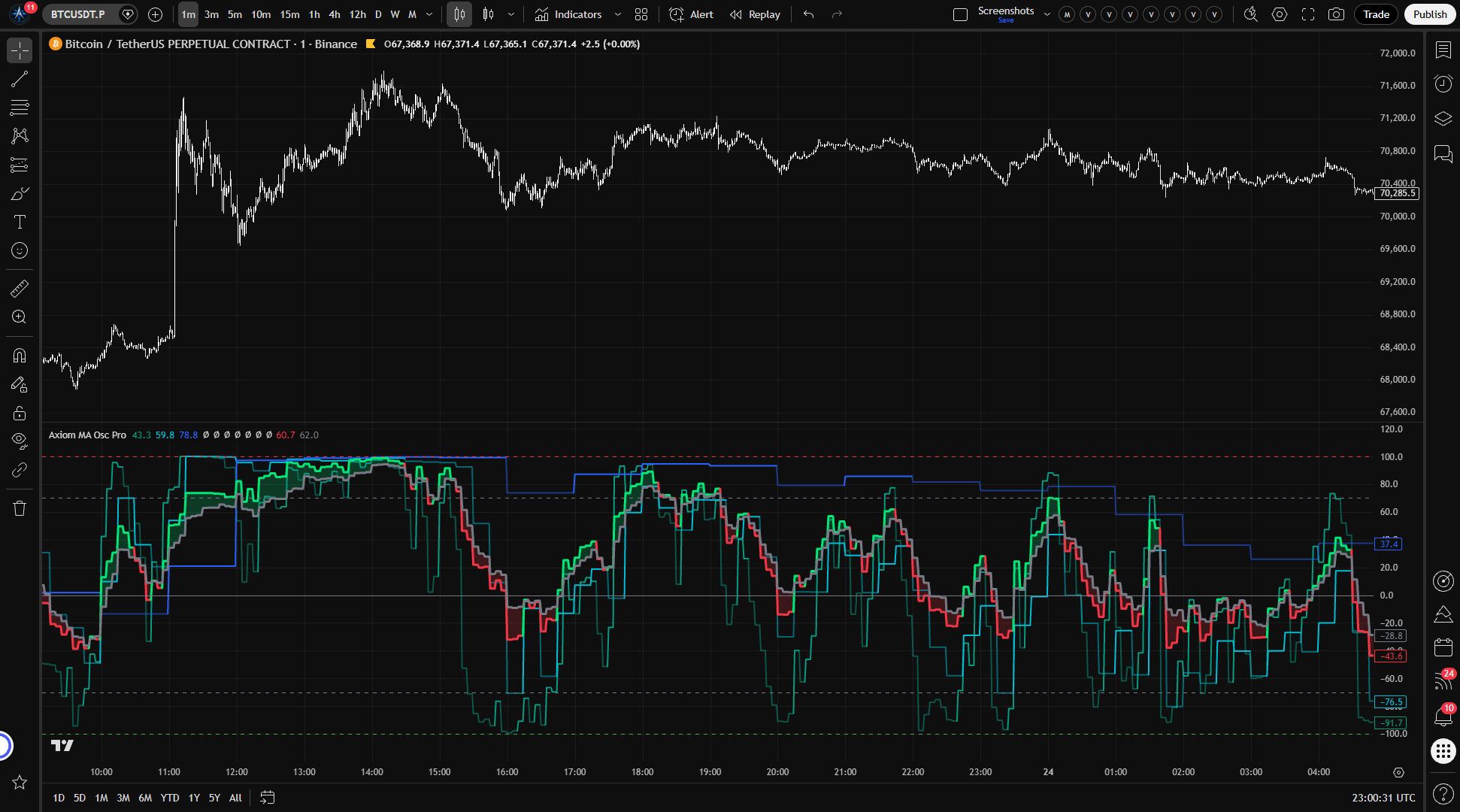Take a snapshot with camera icon
Image resolution: width=1460 pixels, height=812 pixels.
click(1336, 14)
